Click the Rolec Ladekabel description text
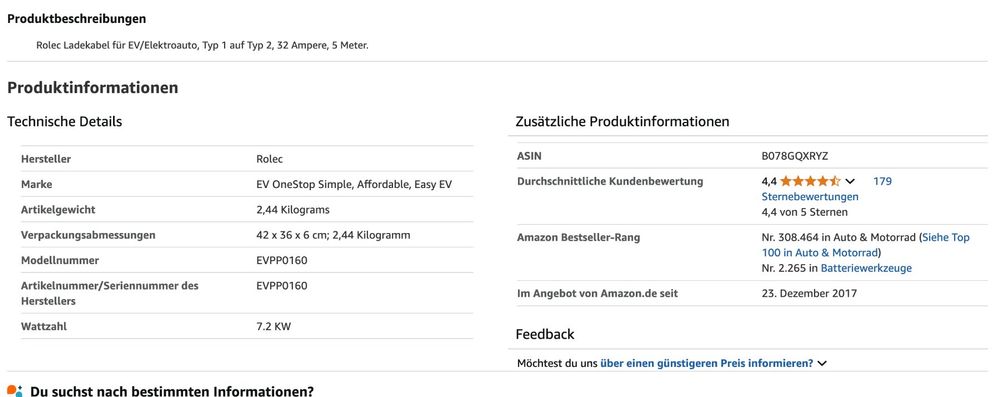 click(202, 46)
